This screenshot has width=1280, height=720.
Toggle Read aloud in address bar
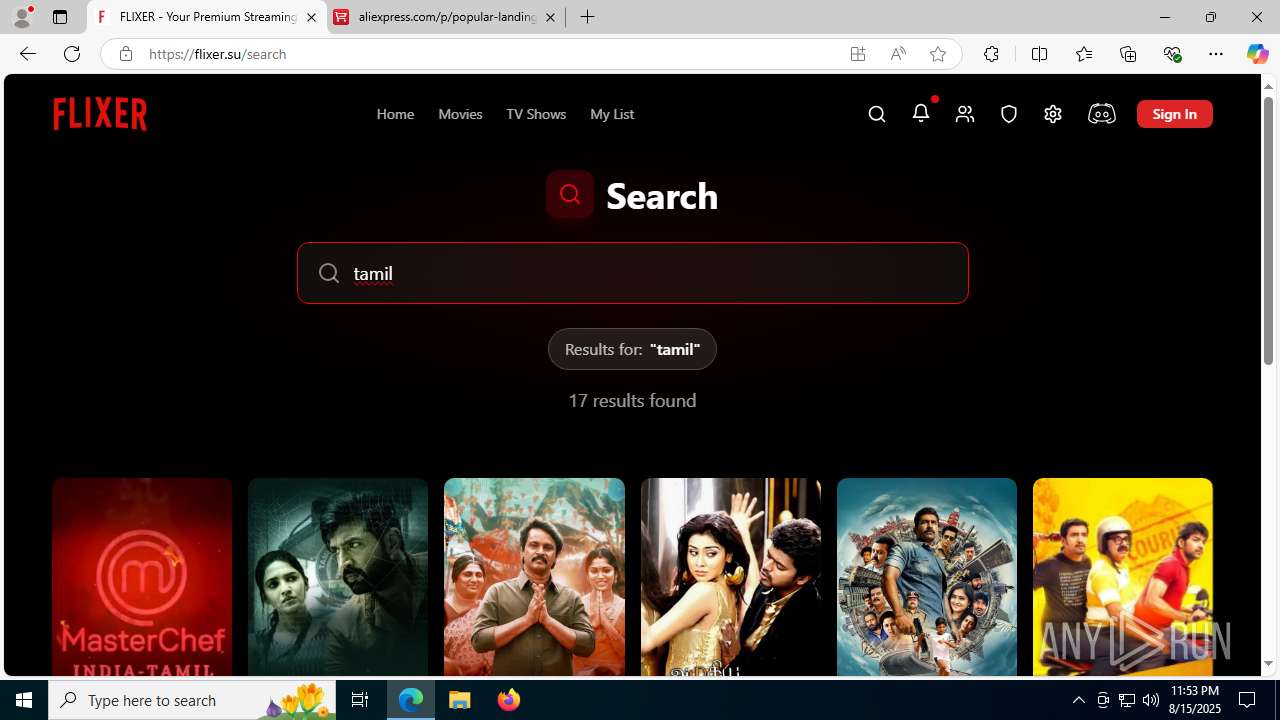point(898,54)
